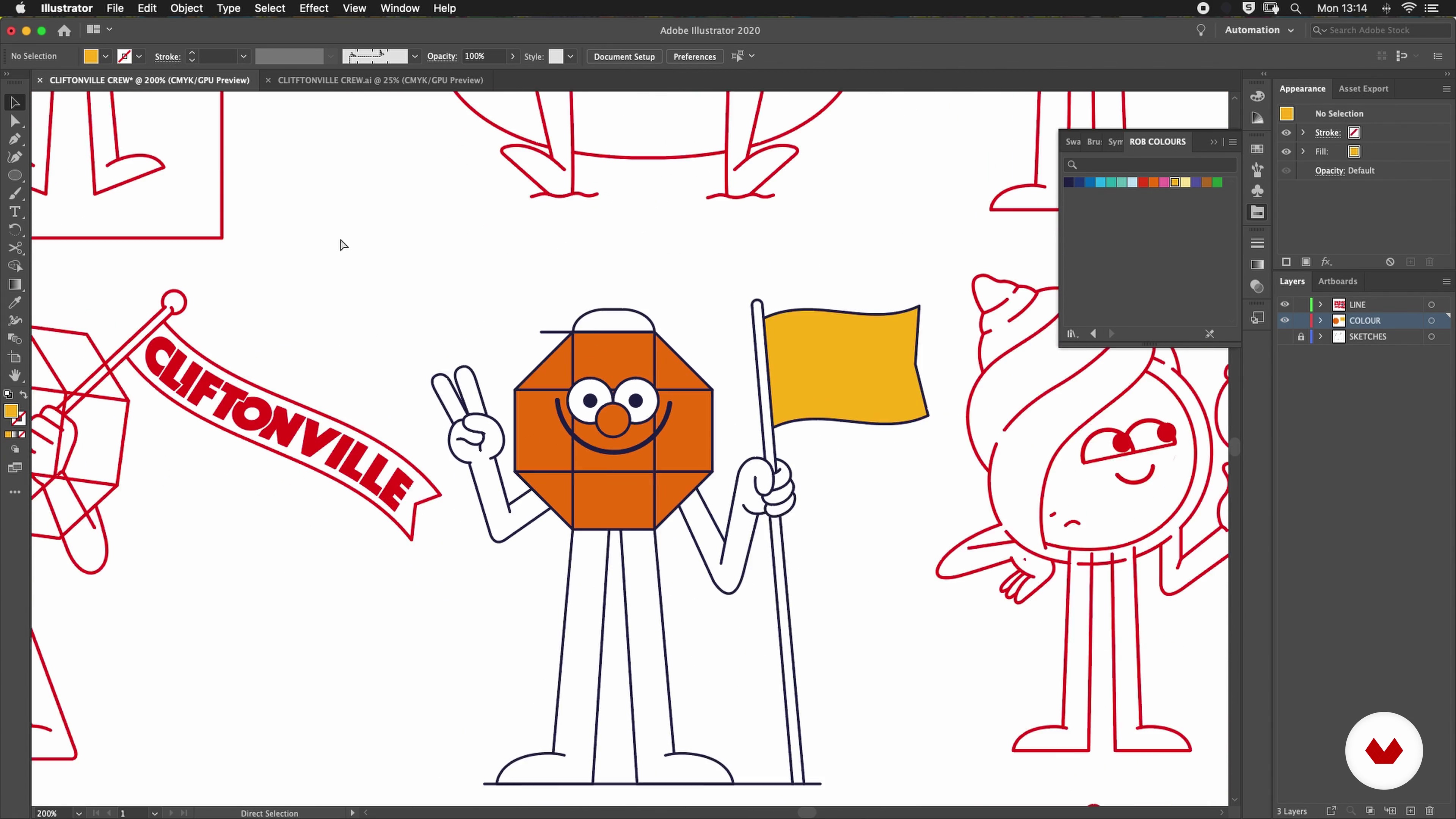Select the Hand tool
Image resolution: width=1456 pixels, height=819 pixels.
tap(15, 375)
